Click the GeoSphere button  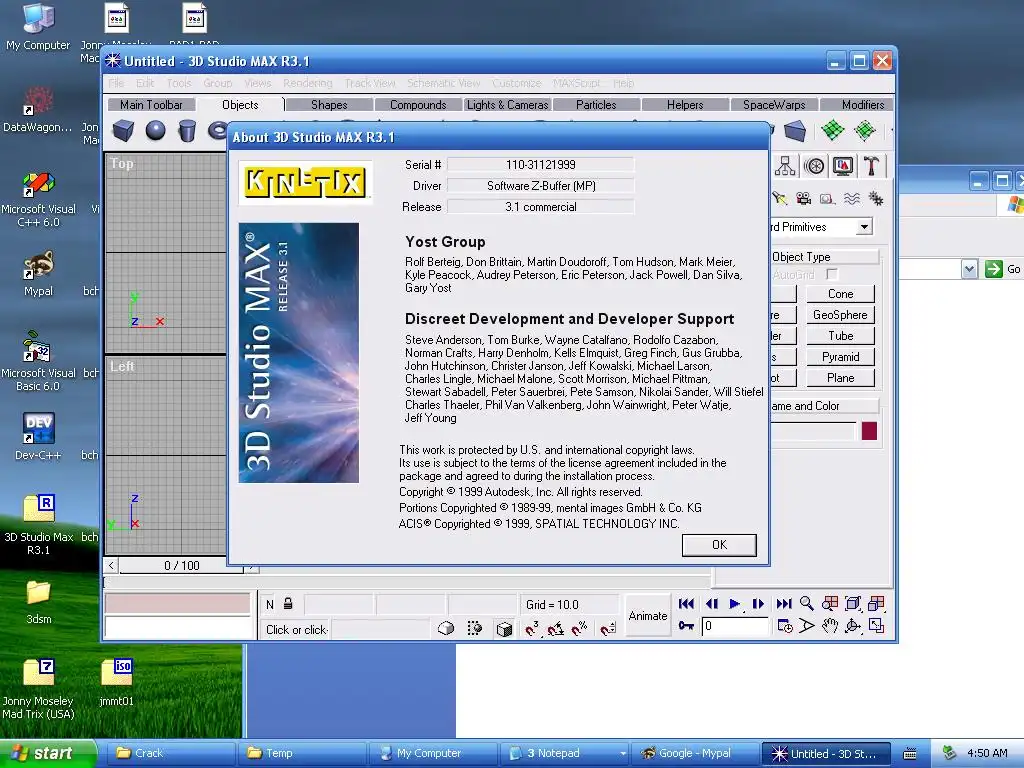coord(840,315)
